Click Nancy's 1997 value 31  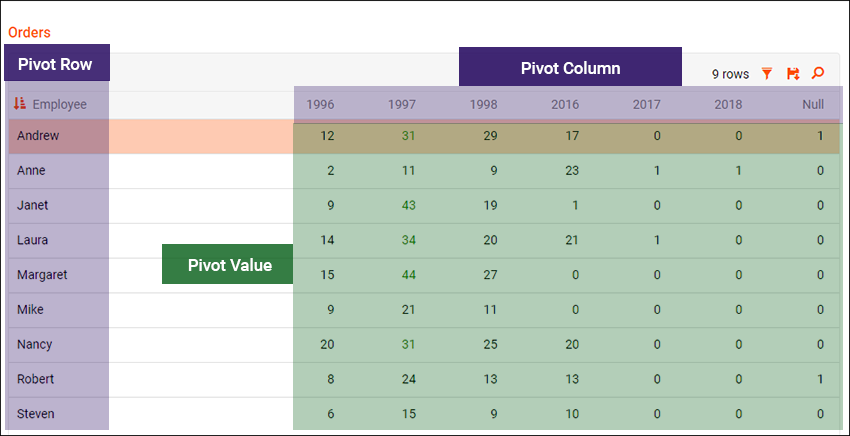click(x=409, y=344)
